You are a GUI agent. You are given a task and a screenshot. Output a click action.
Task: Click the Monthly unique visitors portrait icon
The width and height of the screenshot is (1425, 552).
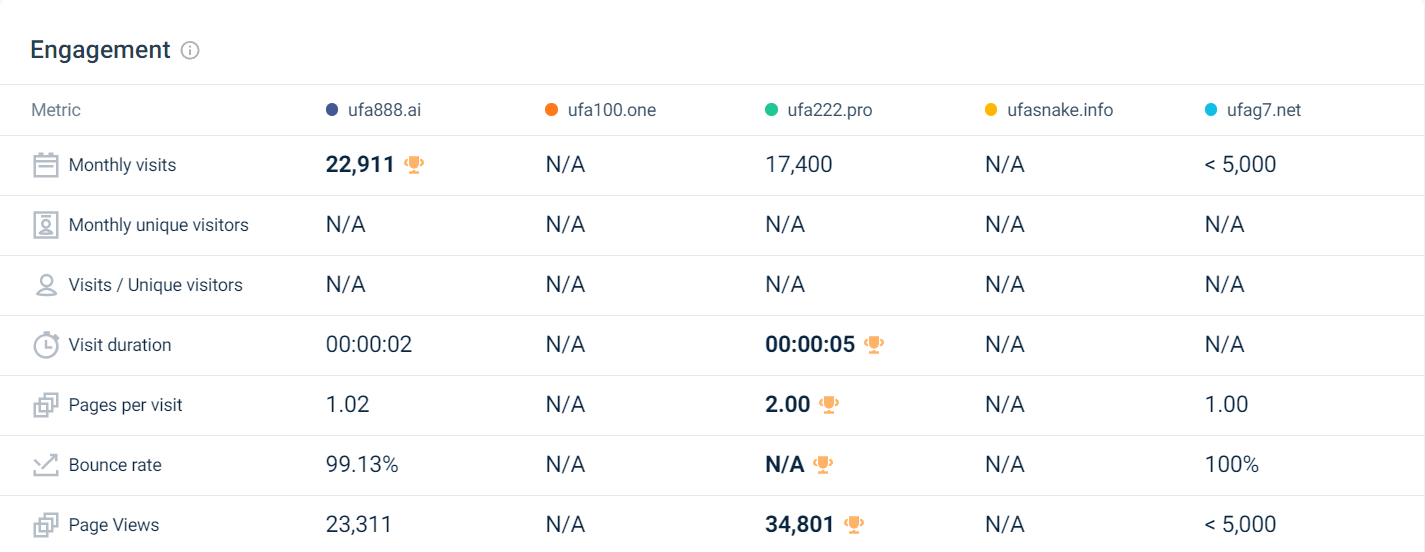[x=46, y=225]
